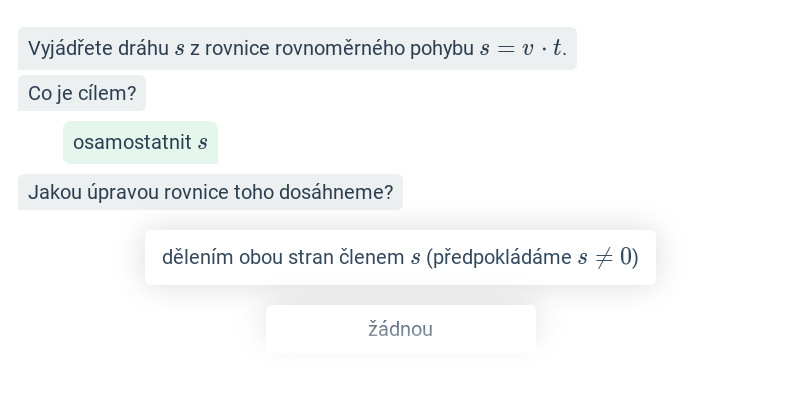Screen dimensions: 800x400
Task: Click the variable s in the green bubble
Action: pos(203,143)
